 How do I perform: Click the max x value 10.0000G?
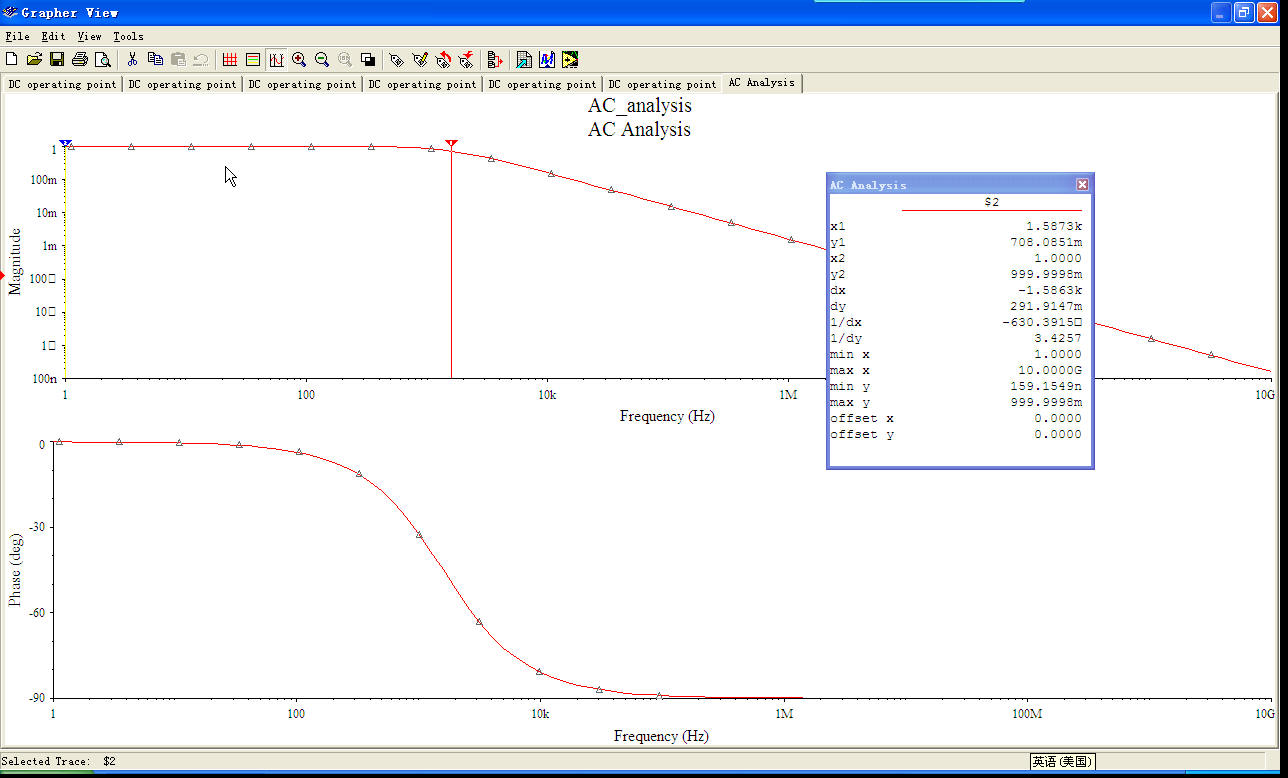pos(1049,371)
